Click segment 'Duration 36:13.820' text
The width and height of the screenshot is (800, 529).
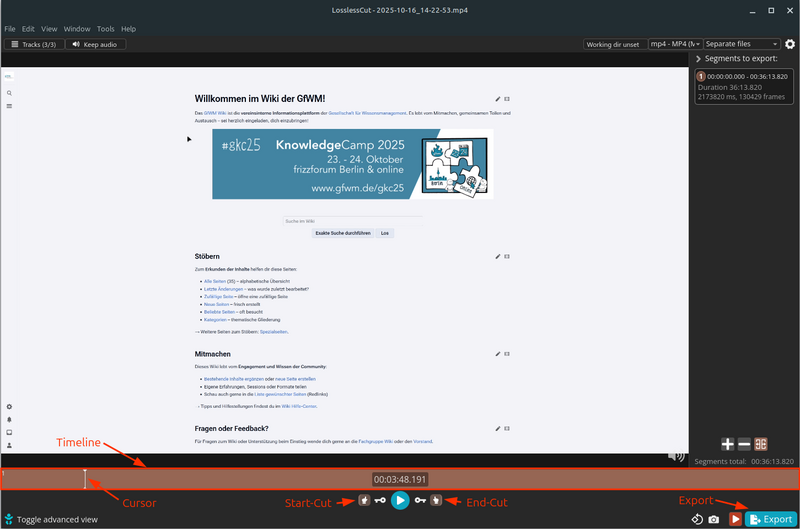(730, 87)
